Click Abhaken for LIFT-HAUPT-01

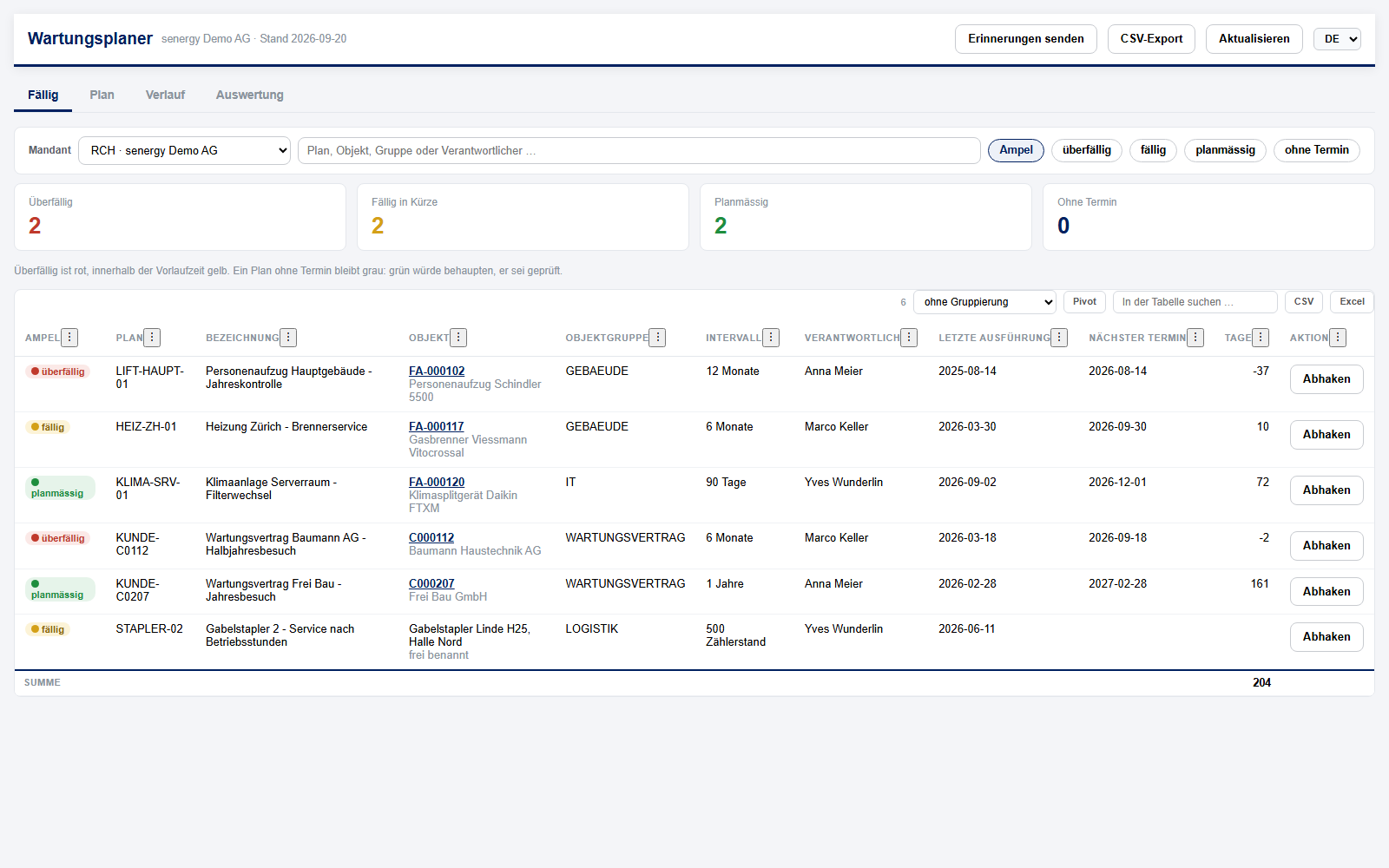[1326, 379]
